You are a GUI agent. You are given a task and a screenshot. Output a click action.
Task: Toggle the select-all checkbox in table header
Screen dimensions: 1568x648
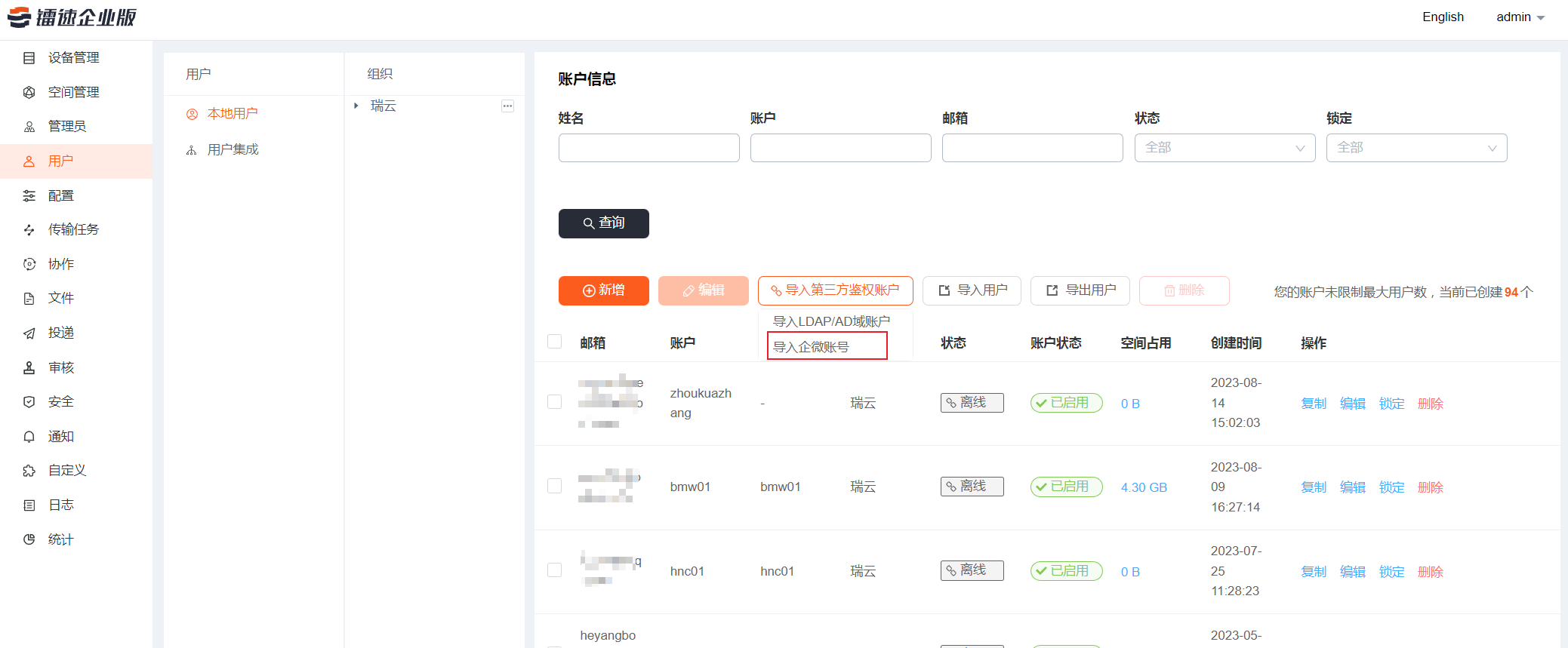(x=555, y=342)
